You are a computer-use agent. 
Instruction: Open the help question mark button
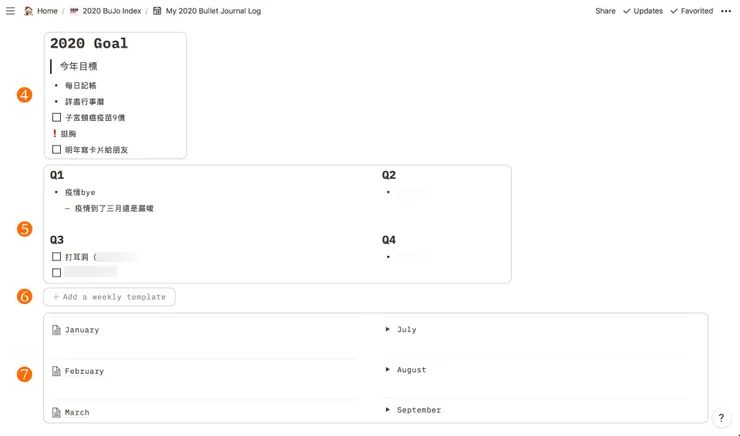tap(721, 419)
